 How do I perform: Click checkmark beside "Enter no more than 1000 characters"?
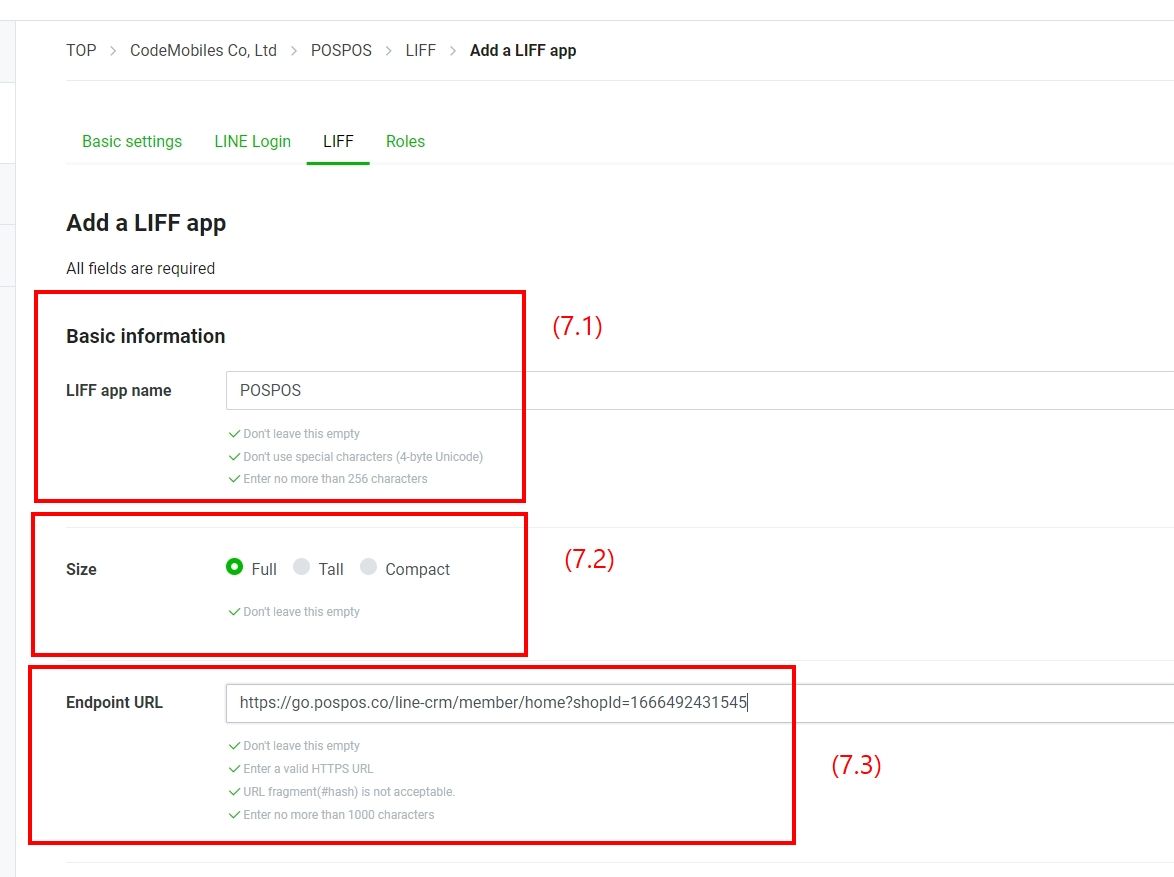[x=234, y=815]
